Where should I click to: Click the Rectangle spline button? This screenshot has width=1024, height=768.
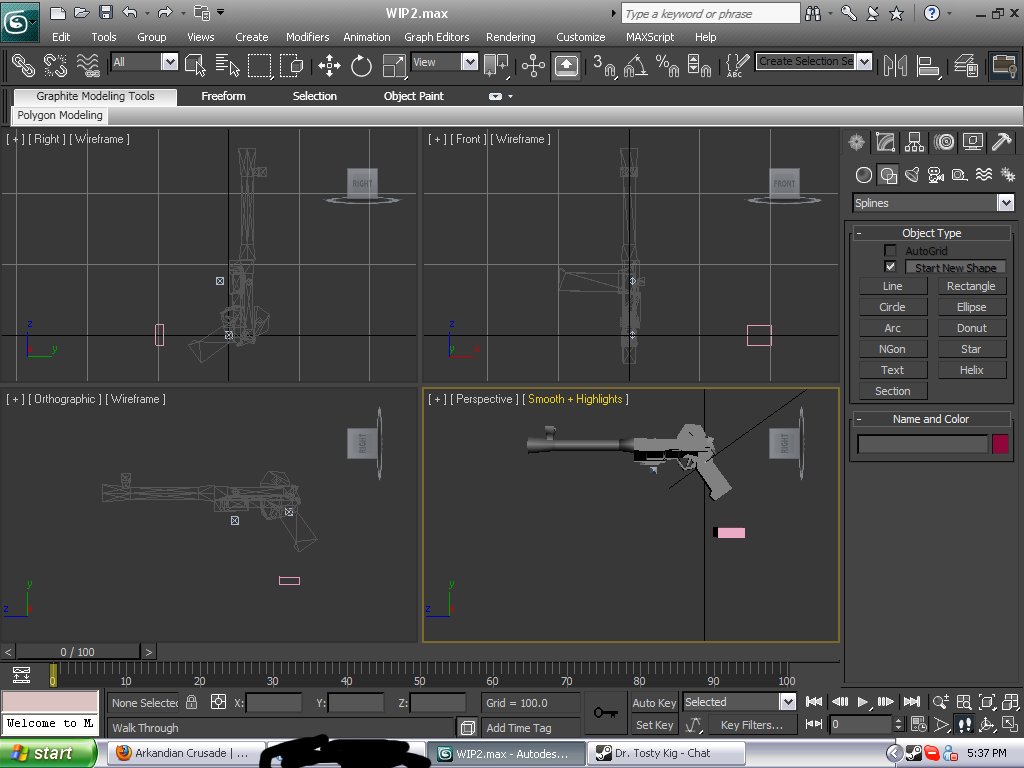click(x=970, y=286)
